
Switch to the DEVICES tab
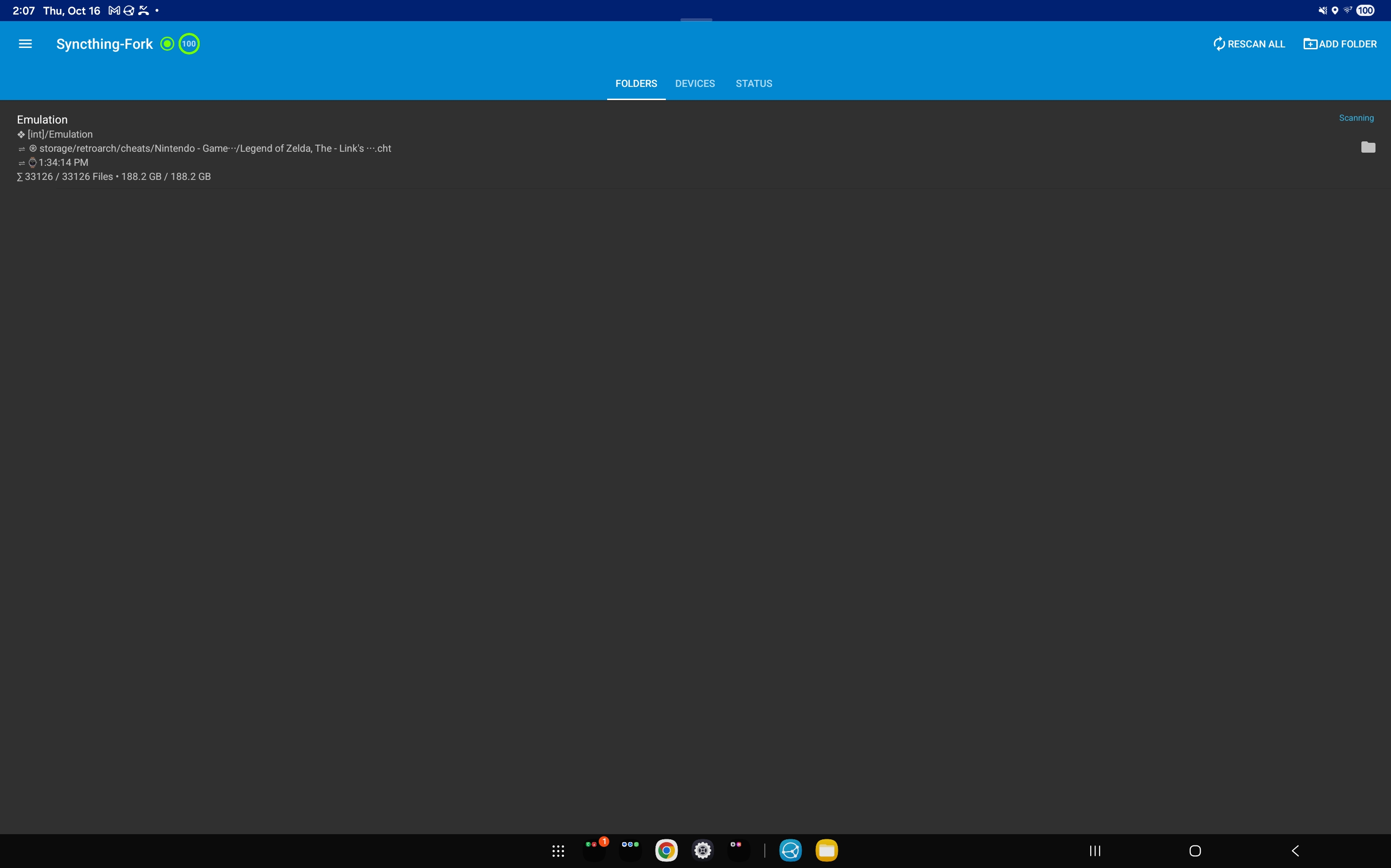(695, 84)
